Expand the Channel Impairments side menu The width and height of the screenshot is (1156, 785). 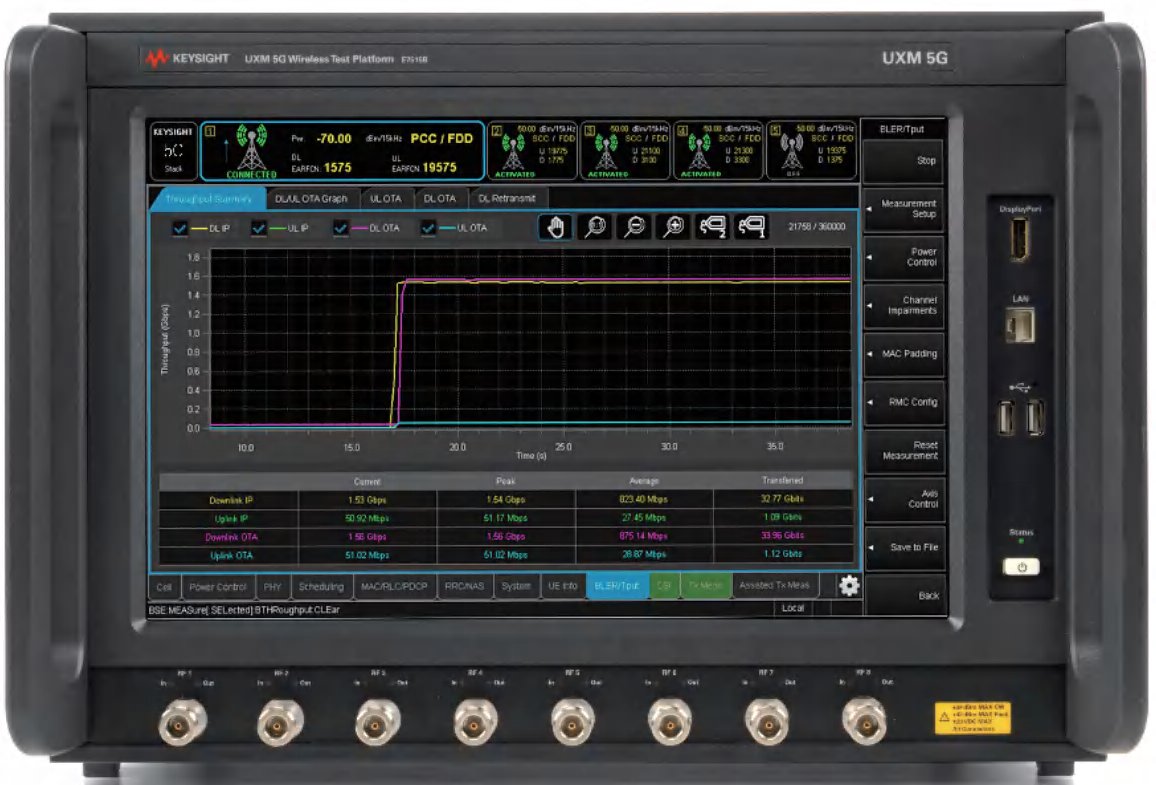(x=904, y=306)
